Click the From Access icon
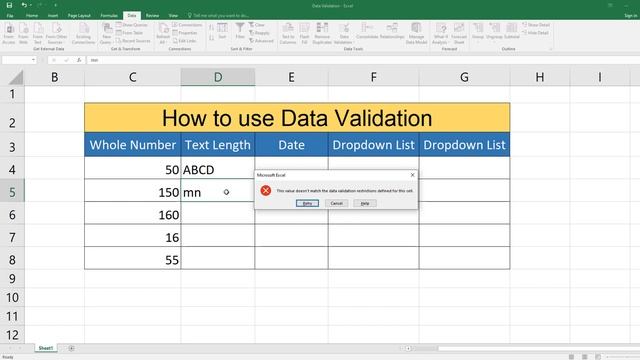Image resolution: width=640 pixels, height=360 pixels. pyautogui.click(x=9, y=33)
